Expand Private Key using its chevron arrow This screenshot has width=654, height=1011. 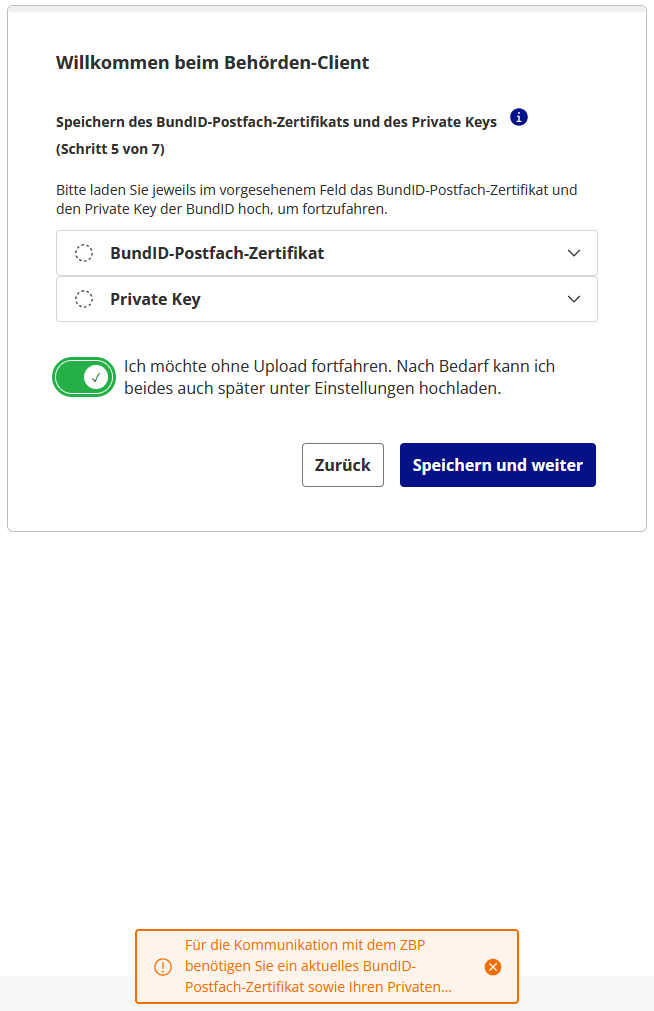pos(574,299)
